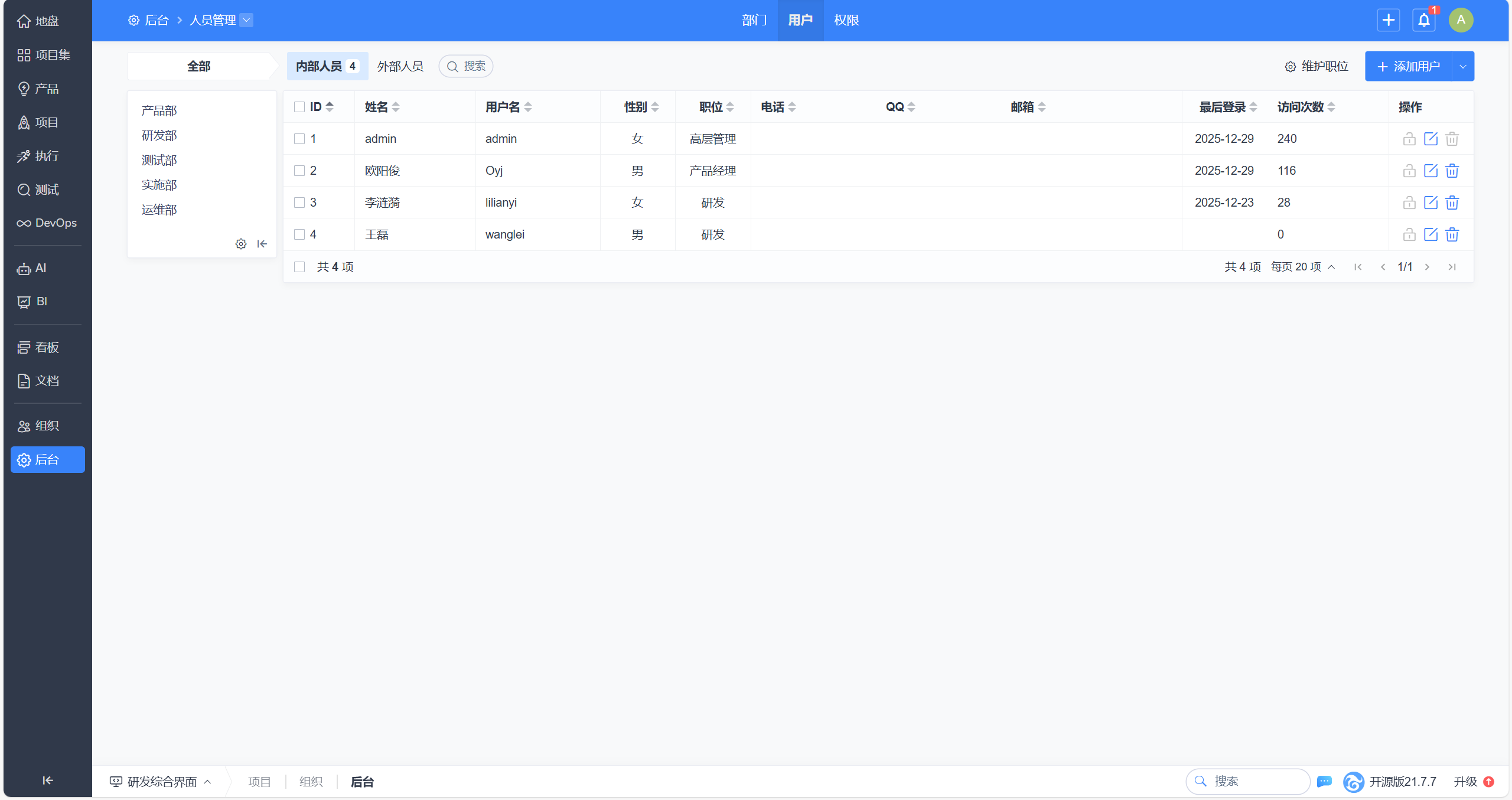Expand the 人员管理 breadcrumb dropdown
Viewport: 1512px width, 800px height.
[x=246, y=20]
